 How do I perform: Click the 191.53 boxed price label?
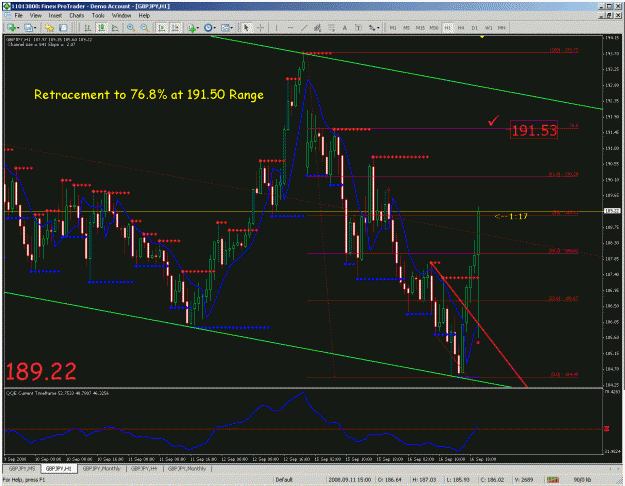534,130
